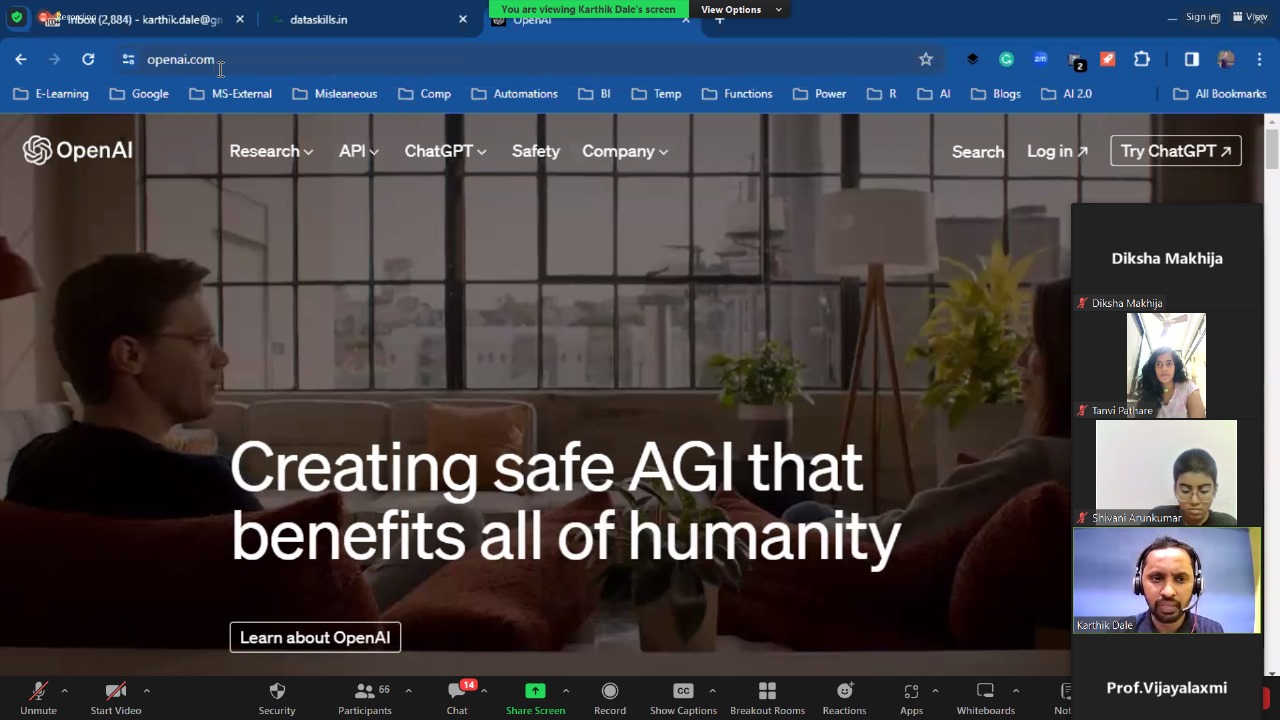
Task: Open the All Bookmarks folder
Action: pyautogui.click(x=1219, y=94)
